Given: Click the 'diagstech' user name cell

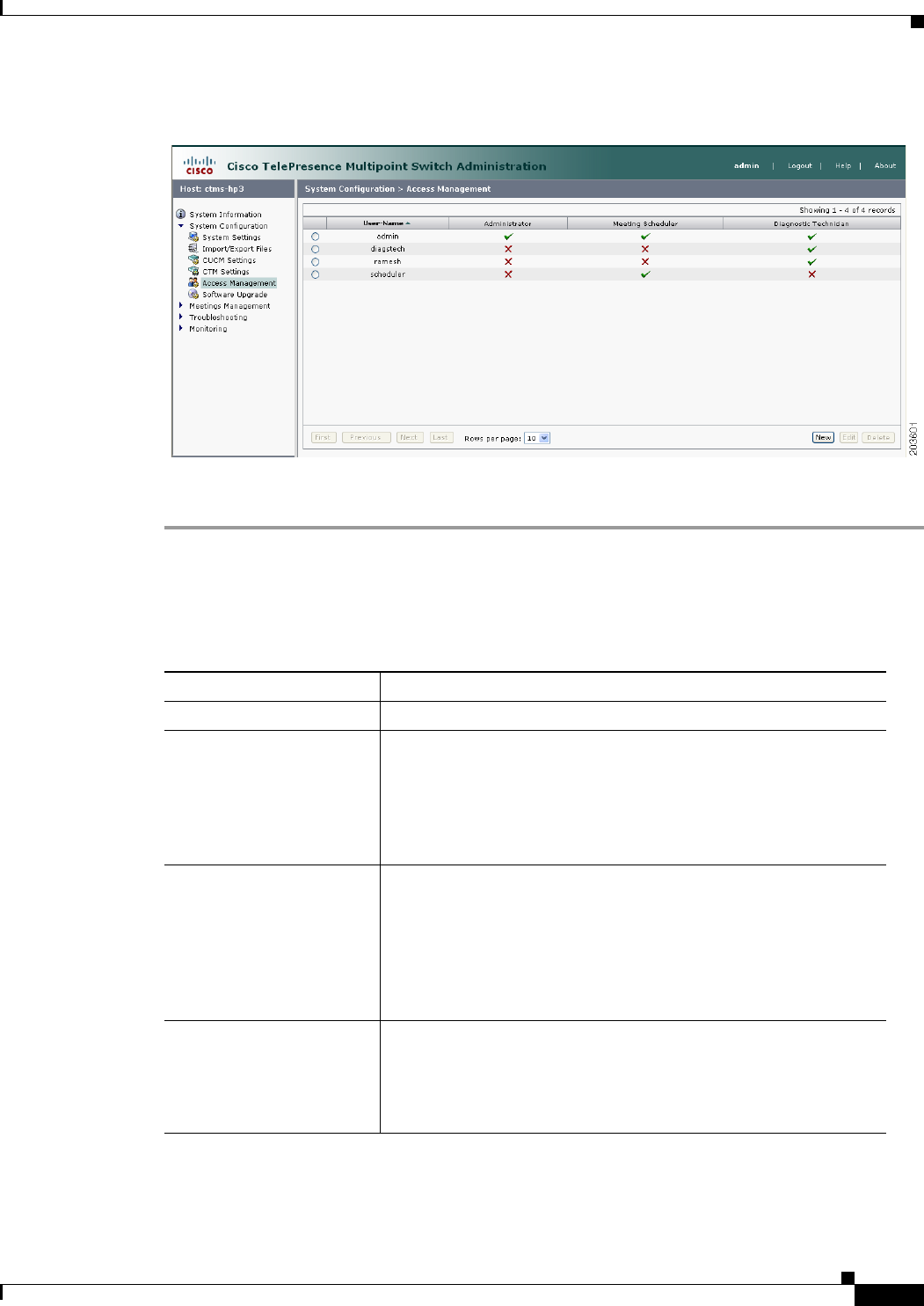Looking at the screenshot, I should (x=388, y=249).
